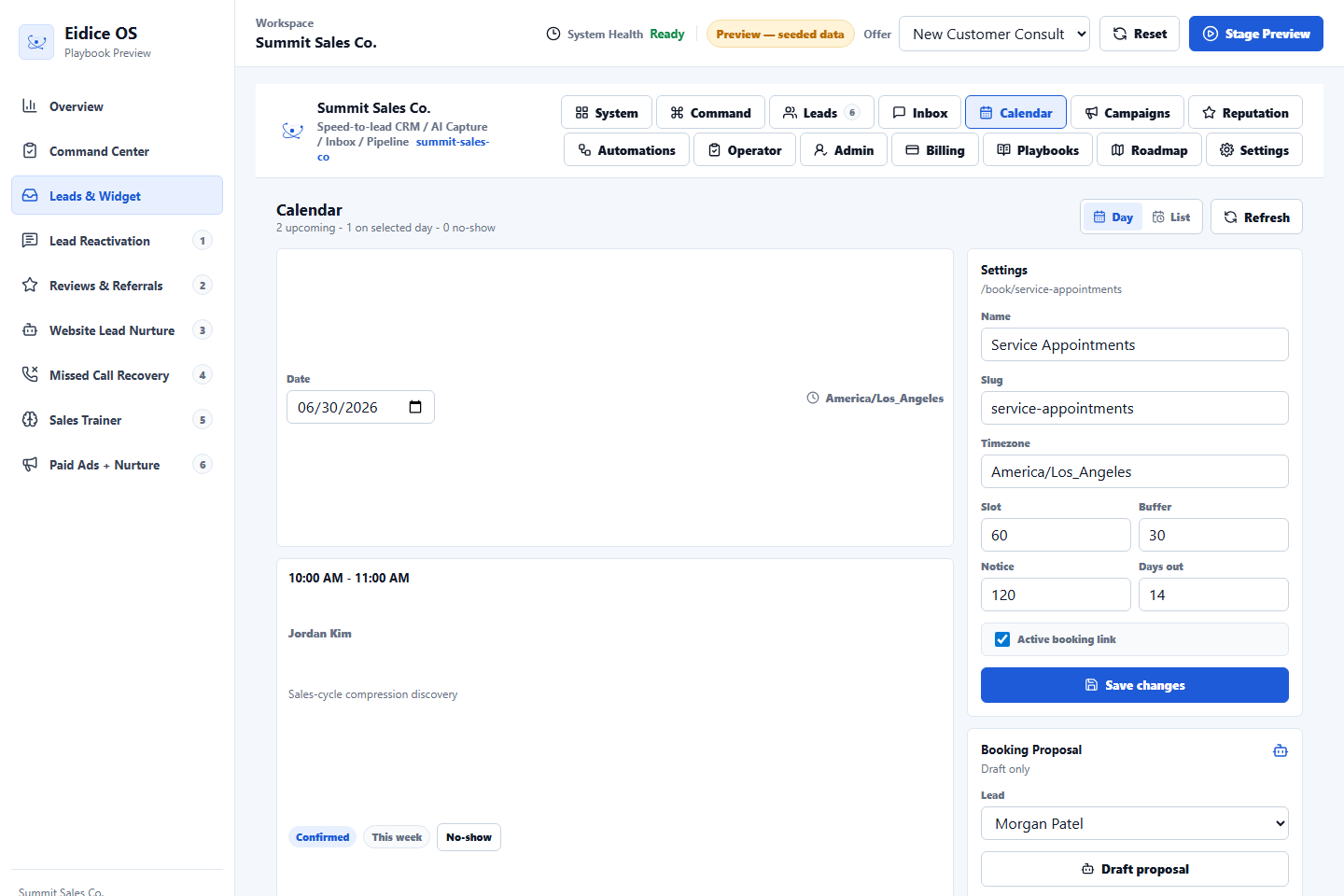Follow the summit-sales-co link
Screen dimensions: 1344x896
pyautogui.click(x=453, y=142)
